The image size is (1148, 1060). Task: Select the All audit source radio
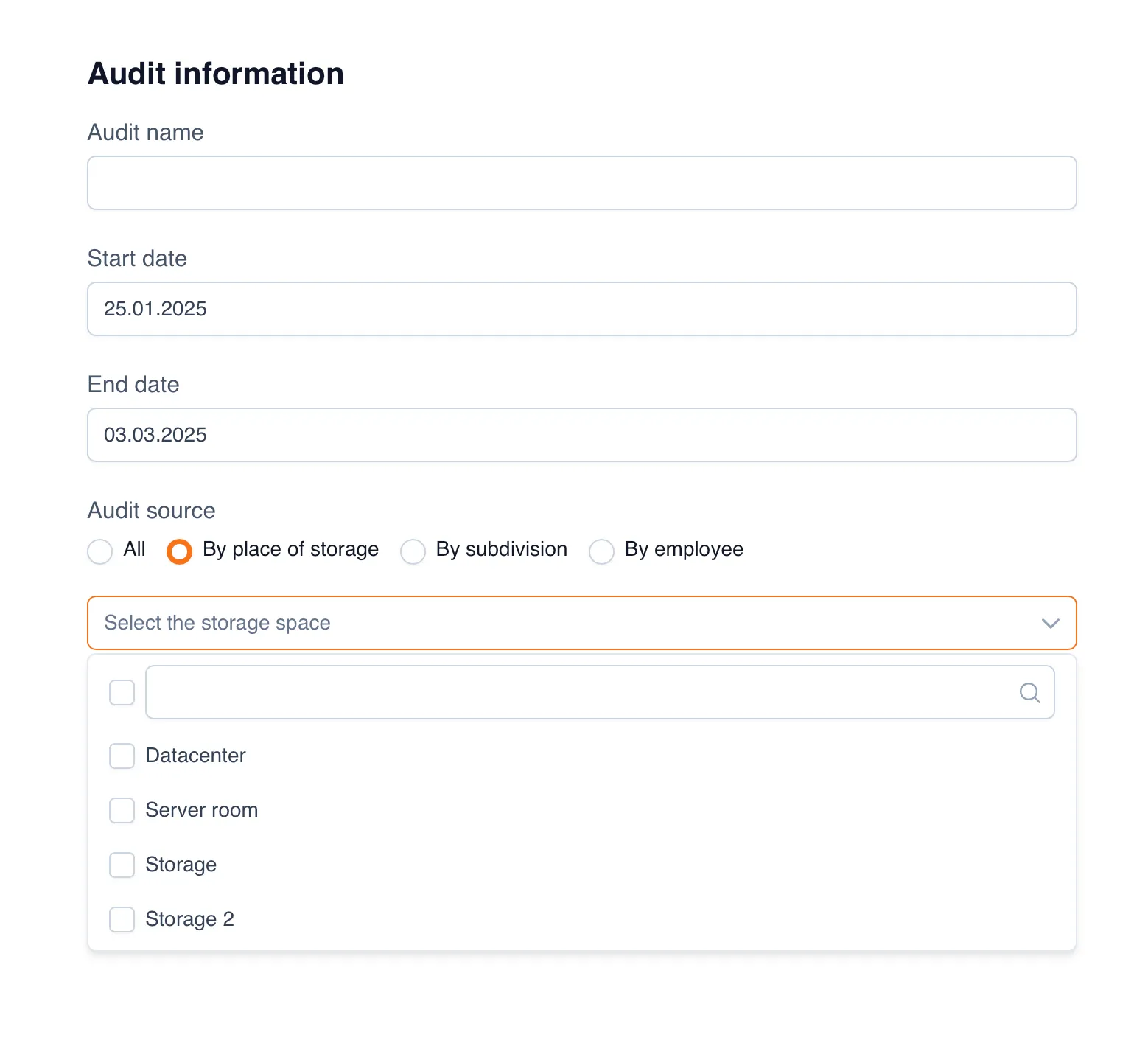point(100,551)
